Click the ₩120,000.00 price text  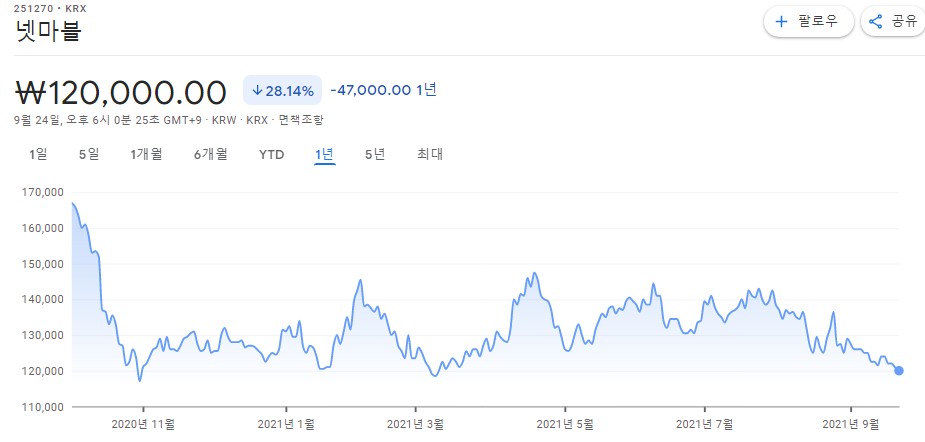tap(120, 92)
